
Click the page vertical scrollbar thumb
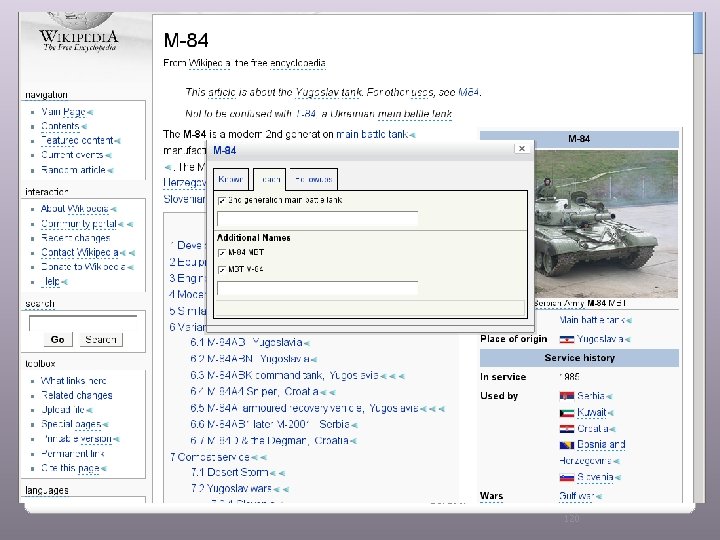pos(698,32)
